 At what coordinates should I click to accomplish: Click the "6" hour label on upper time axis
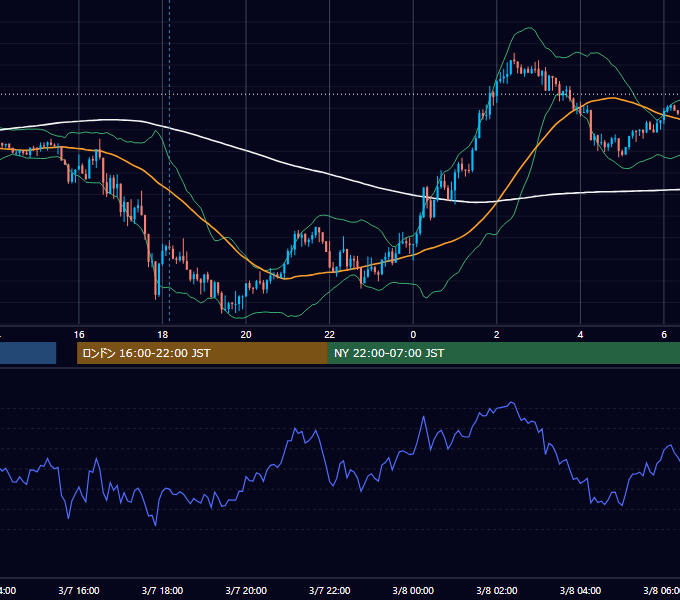[664, 335]
